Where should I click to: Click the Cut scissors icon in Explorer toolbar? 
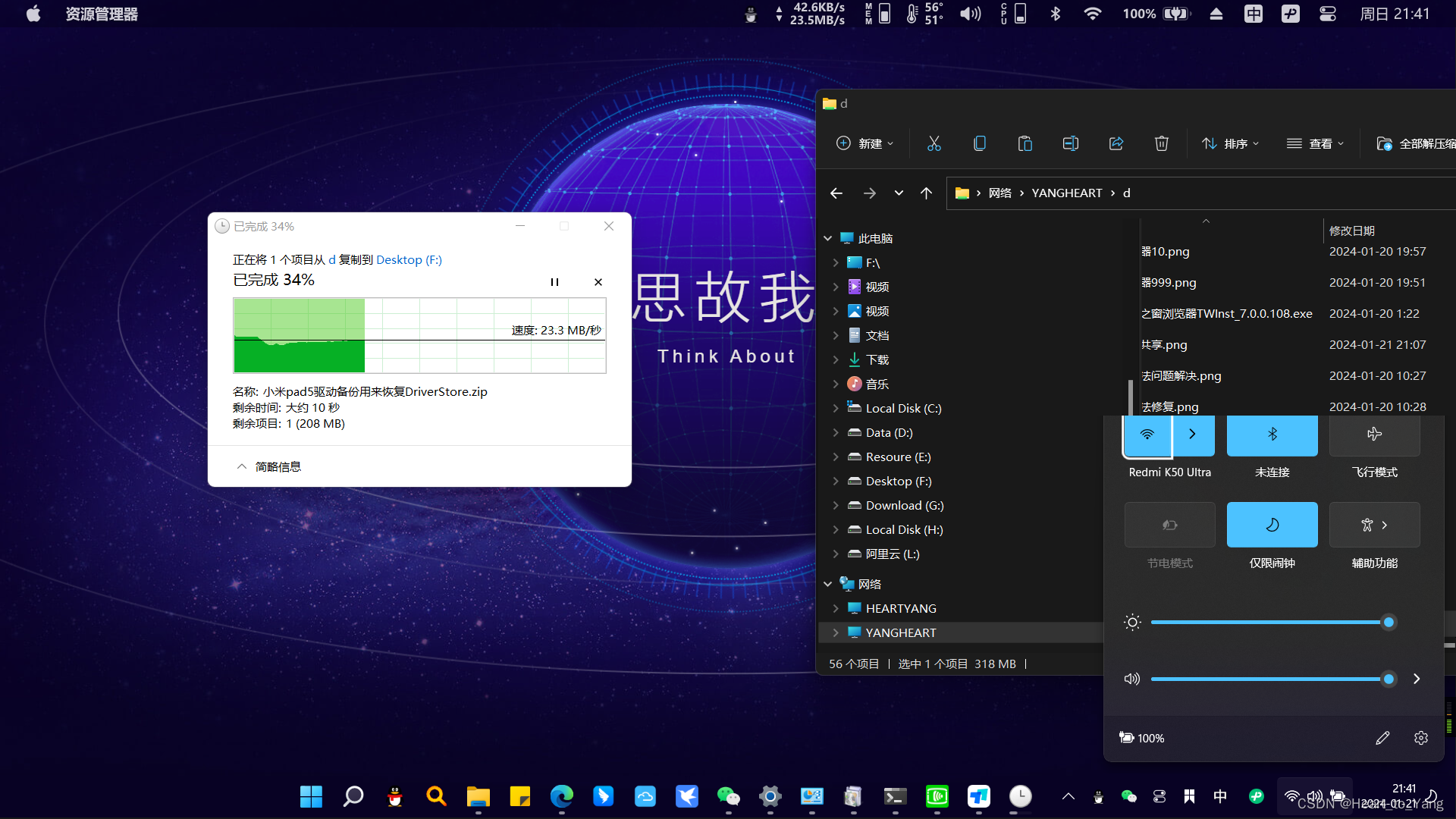pyautogui.click(x=934, y=143)
